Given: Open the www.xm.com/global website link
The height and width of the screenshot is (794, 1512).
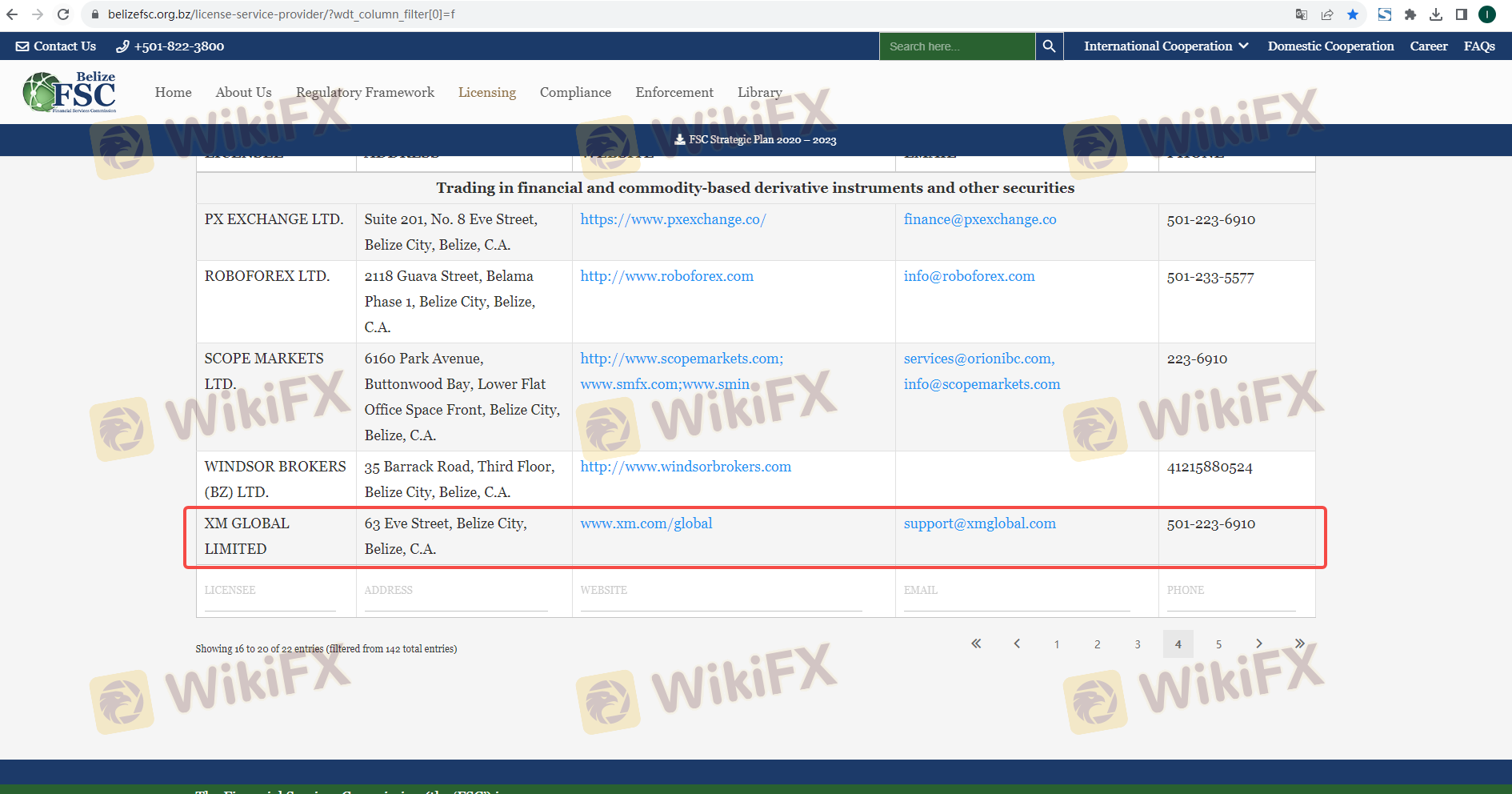Looking at the screenshot, I should 646,523.
